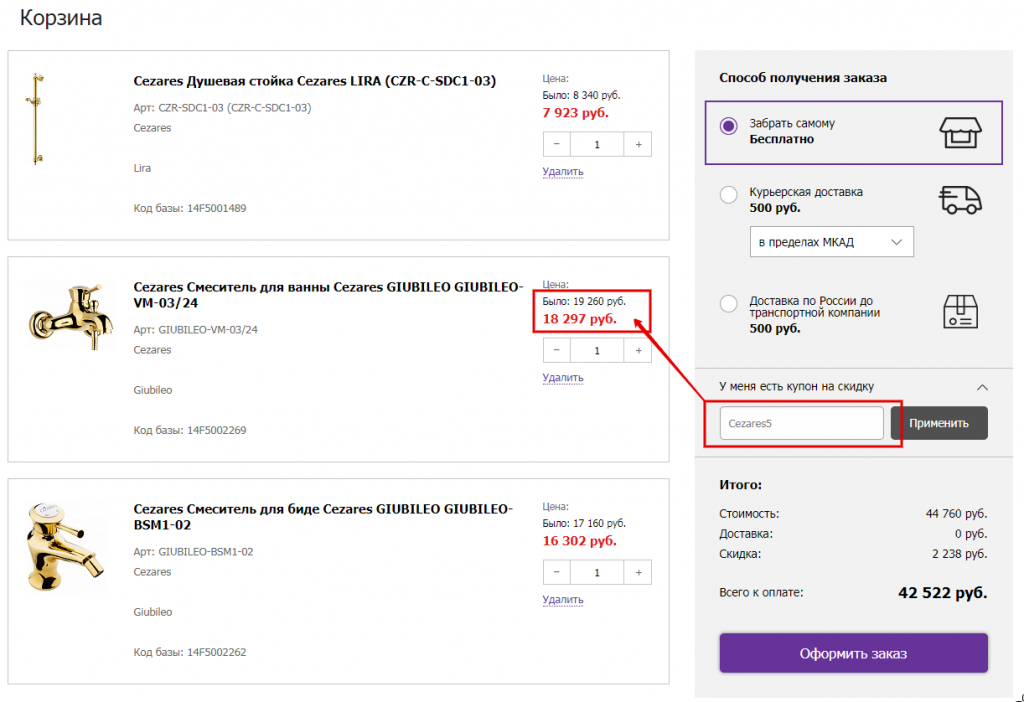Screen dimensions: 1024x702
Task: Increase quantity of GIUBILEO-BSM1-02 bidet mixer
Action: [638, 573]
